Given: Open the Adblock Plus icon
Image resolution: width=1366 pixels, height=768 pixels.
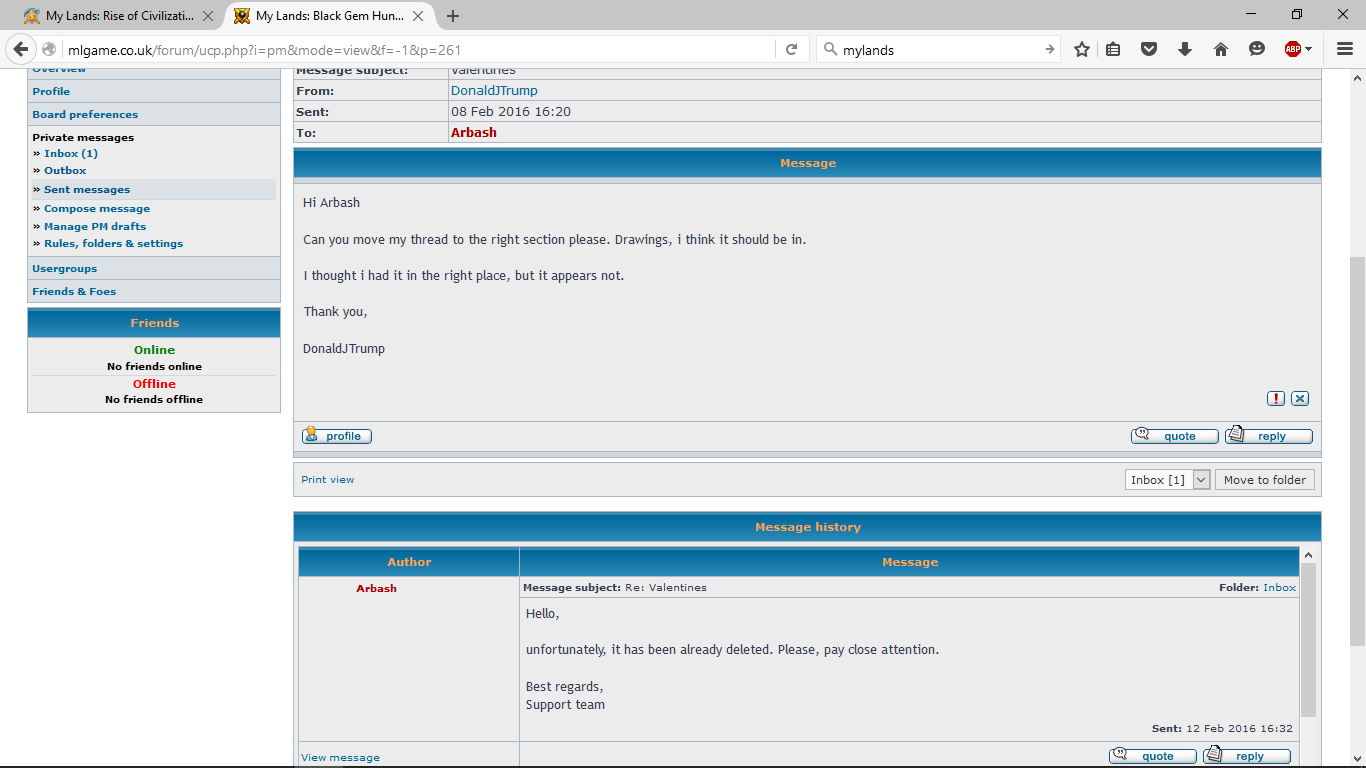Looking at the screenshot, I should coord(1293,49).
